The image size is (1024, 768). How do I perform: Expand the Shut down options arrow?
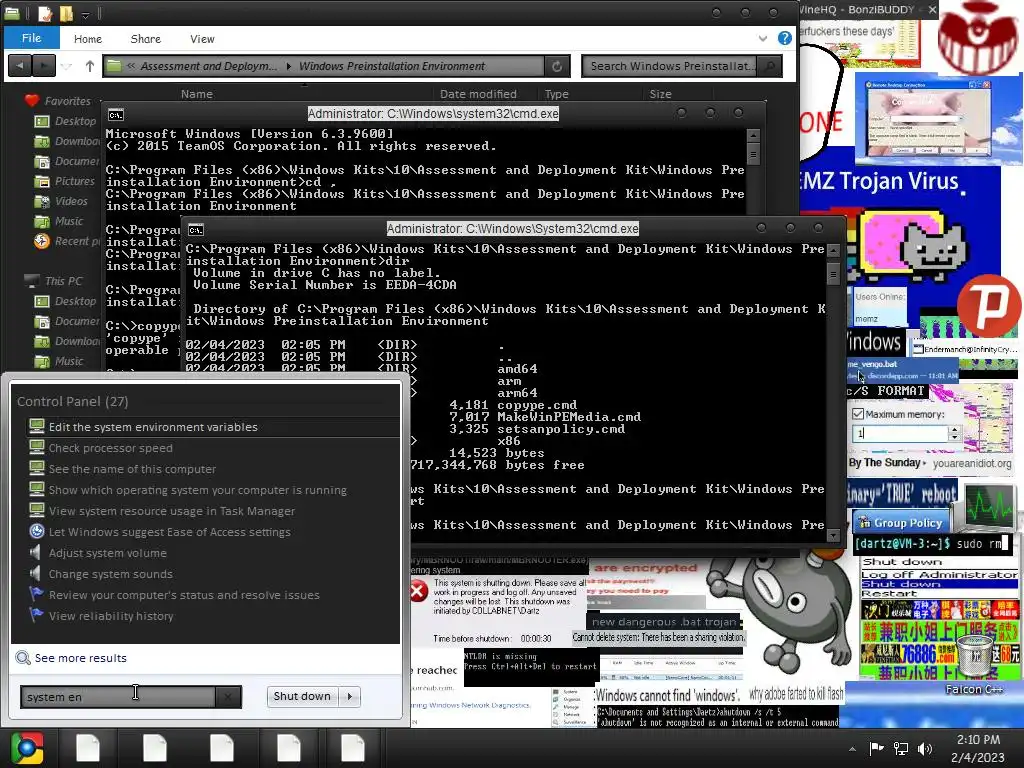click(350, 696)
